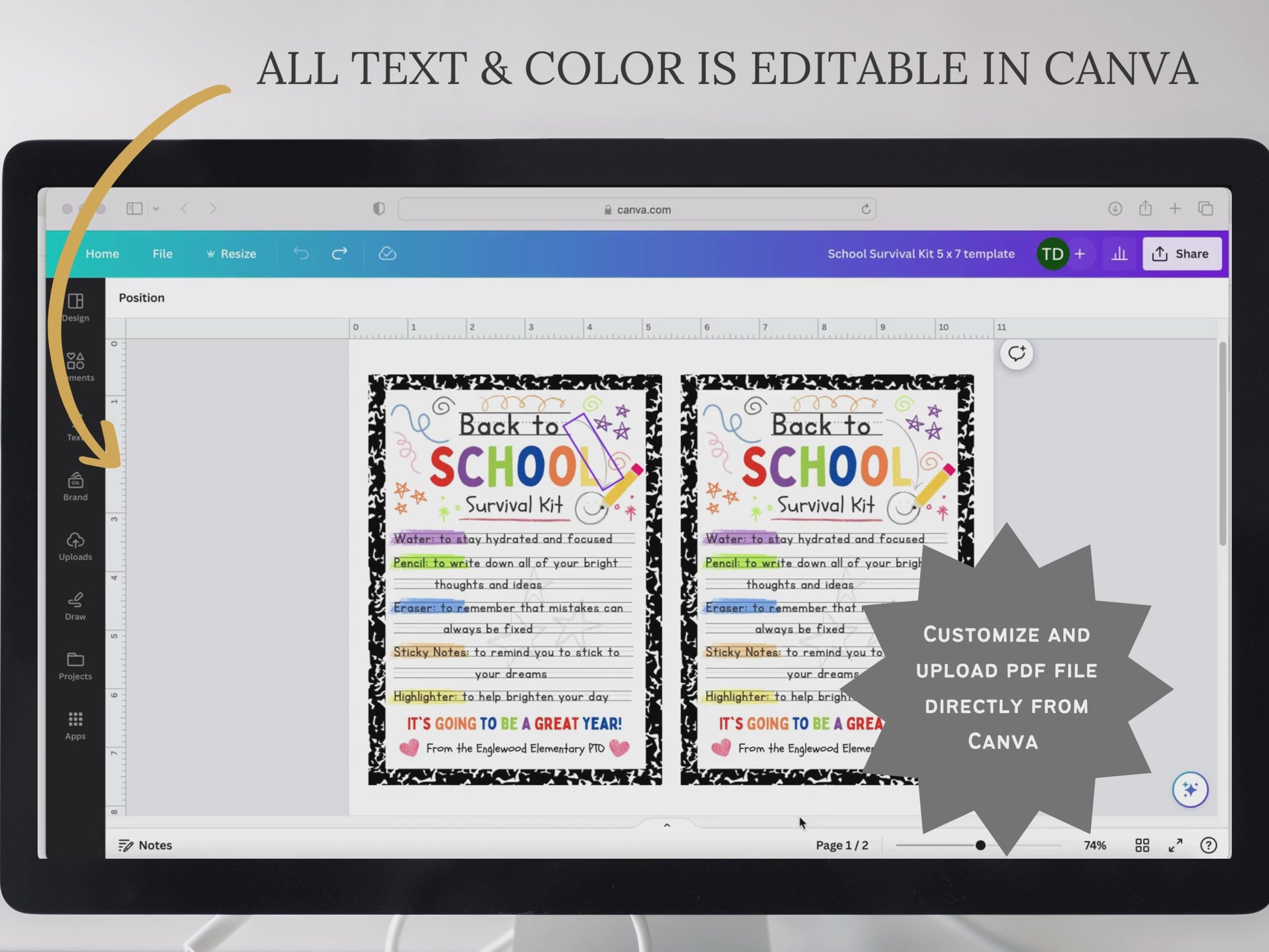Go to the Home menu item
This screenshot has width=1269, height=952.
click(102, 254)
